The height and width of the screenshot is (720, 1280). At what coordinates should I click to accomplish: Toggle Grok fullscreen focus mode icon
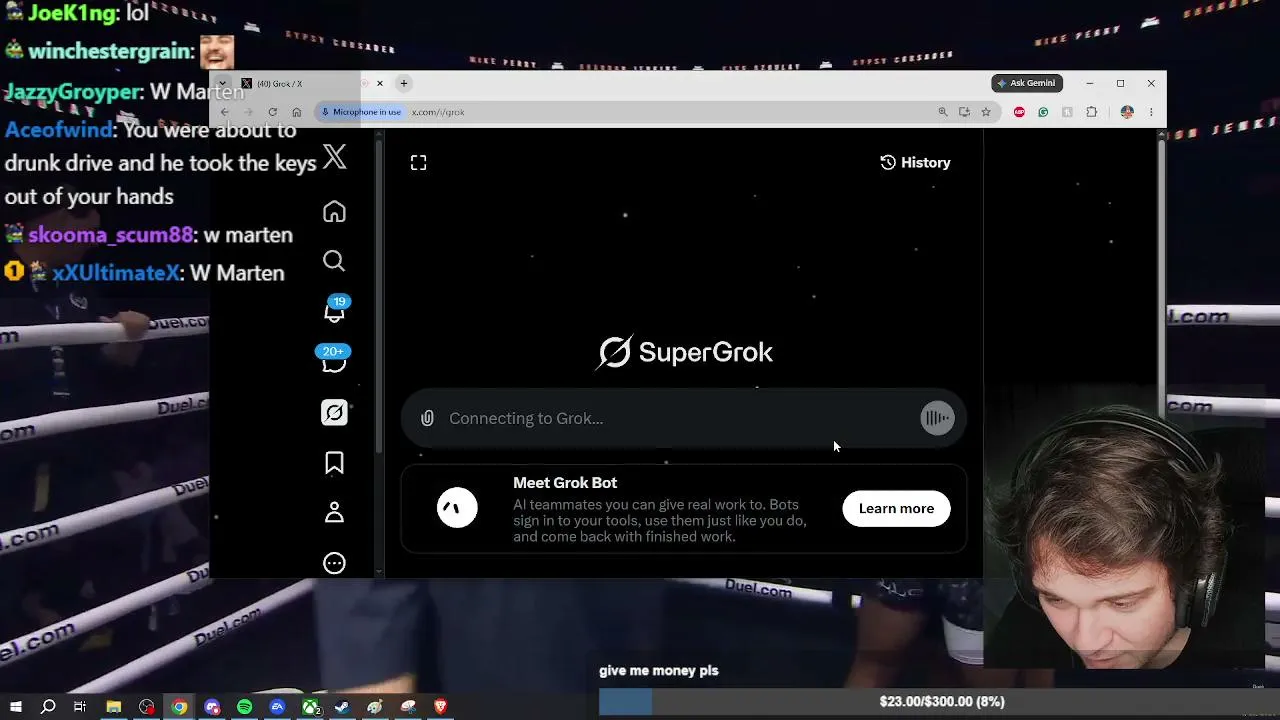(418, 162)
